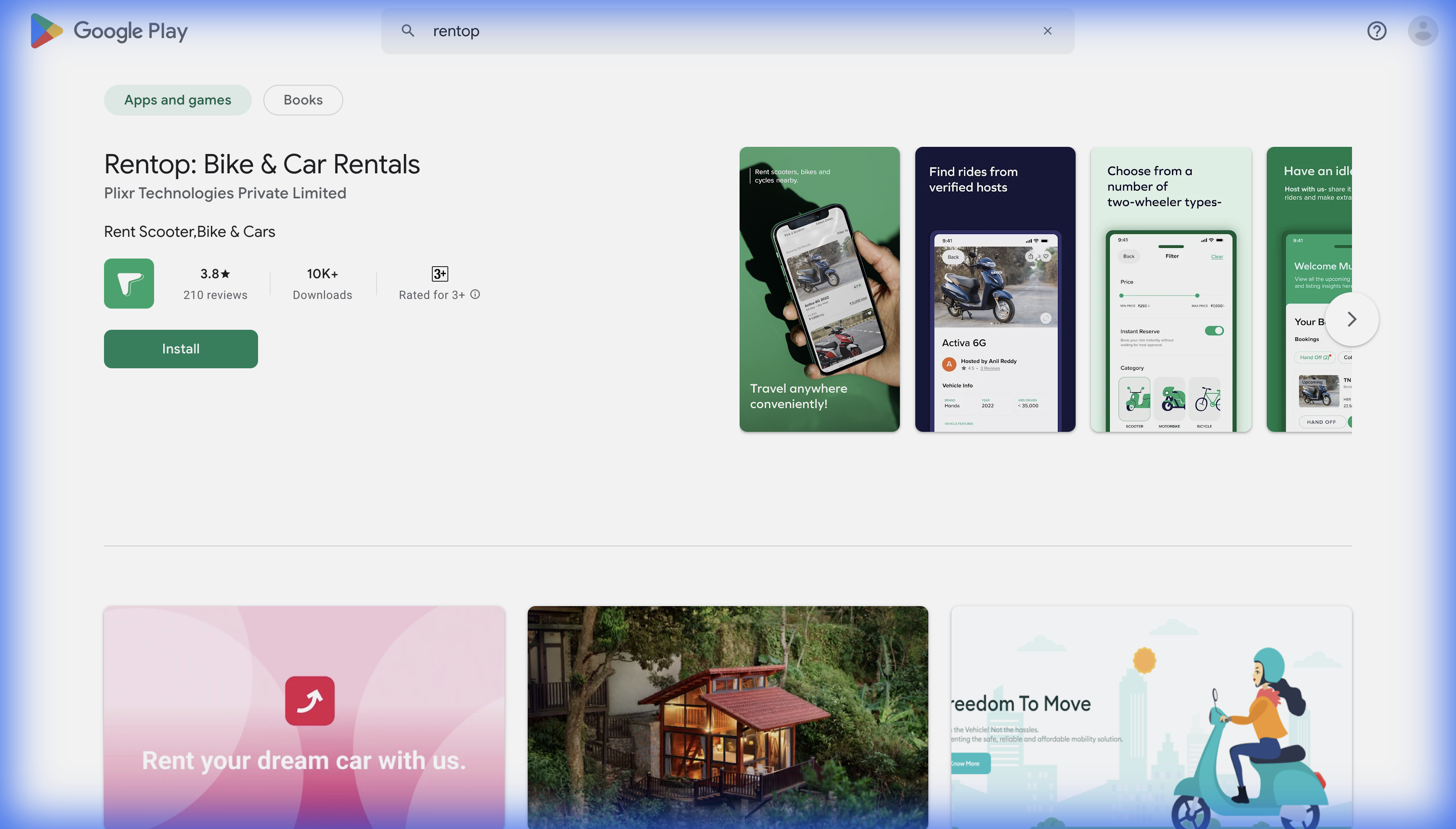Open the Find rides from verified hosts screenshot

pos(995,289)
